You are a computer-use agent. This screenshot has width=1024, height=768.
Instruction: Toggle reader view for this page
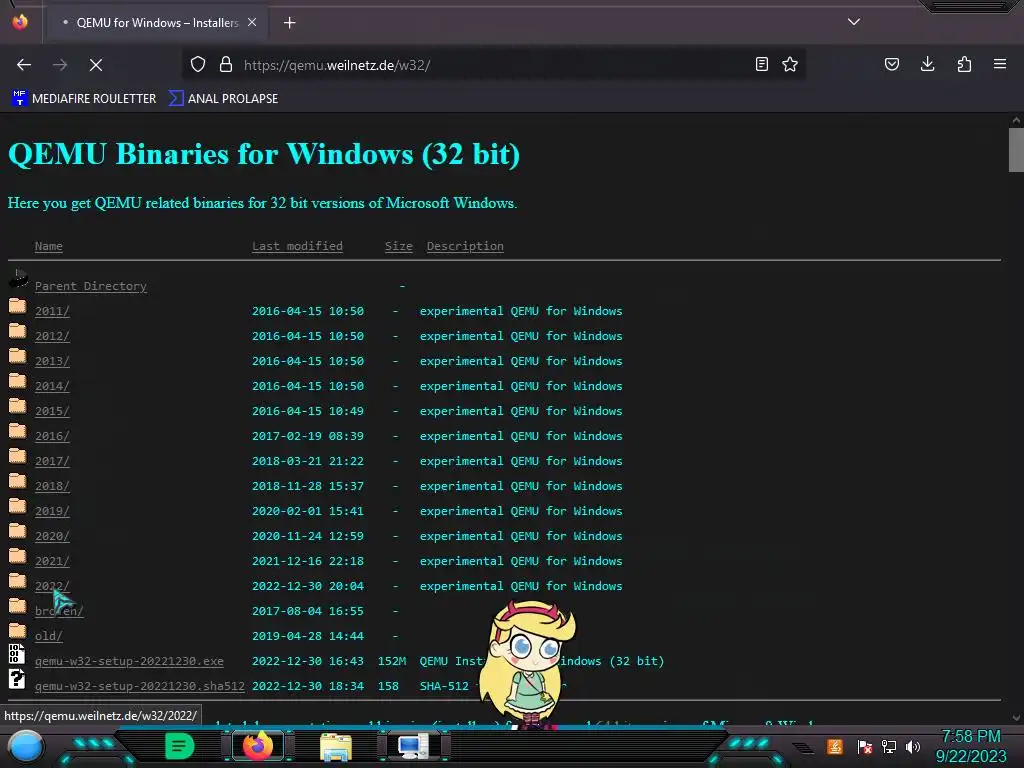click(x=761, y=65)
